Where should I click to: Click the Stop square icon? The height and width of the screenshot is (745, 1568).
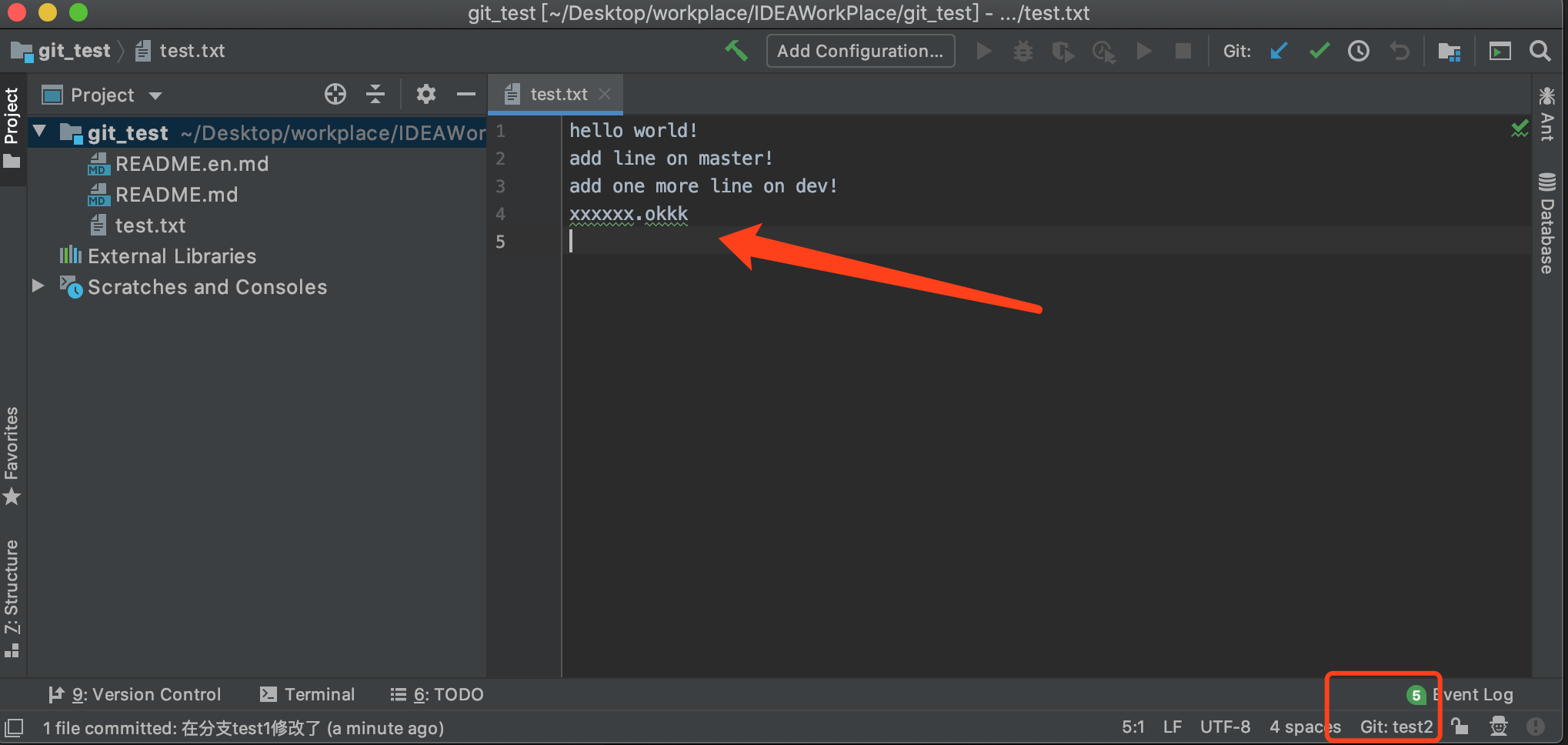click(1183, 51)
